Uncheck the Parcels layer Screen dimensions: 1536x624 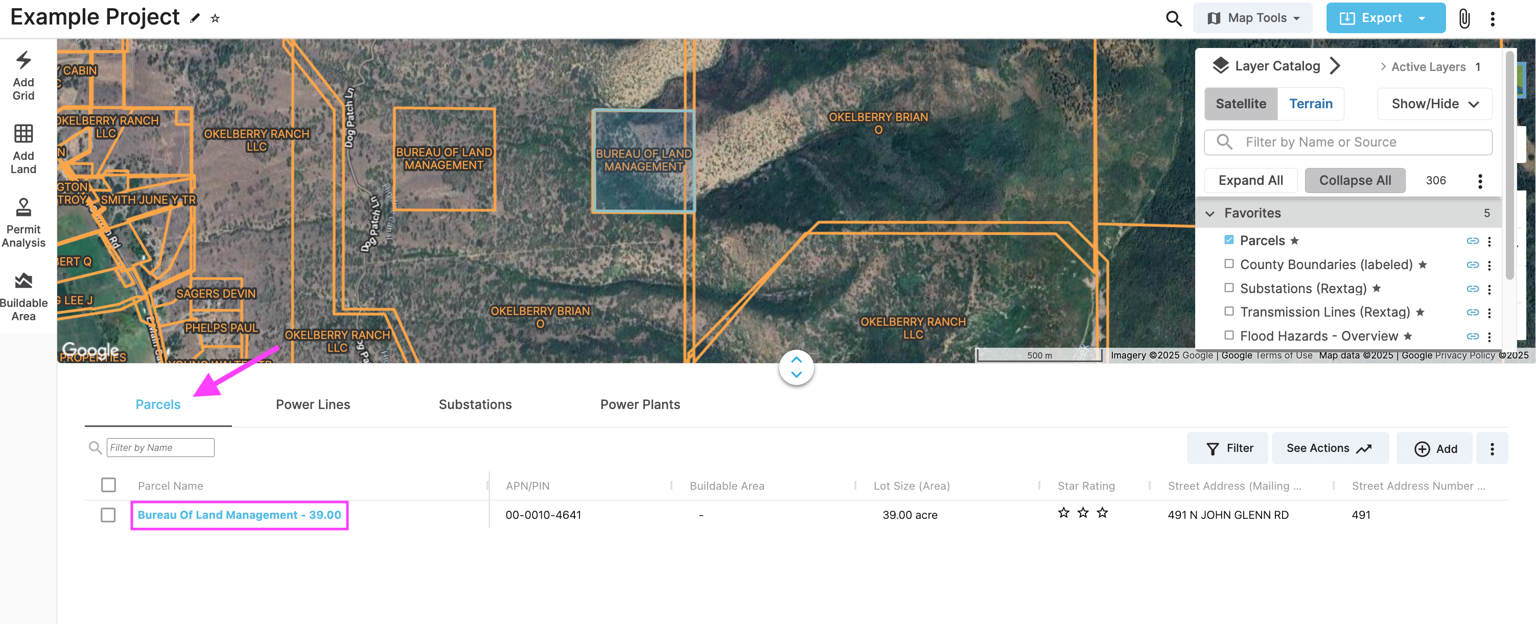[1229, 240]
